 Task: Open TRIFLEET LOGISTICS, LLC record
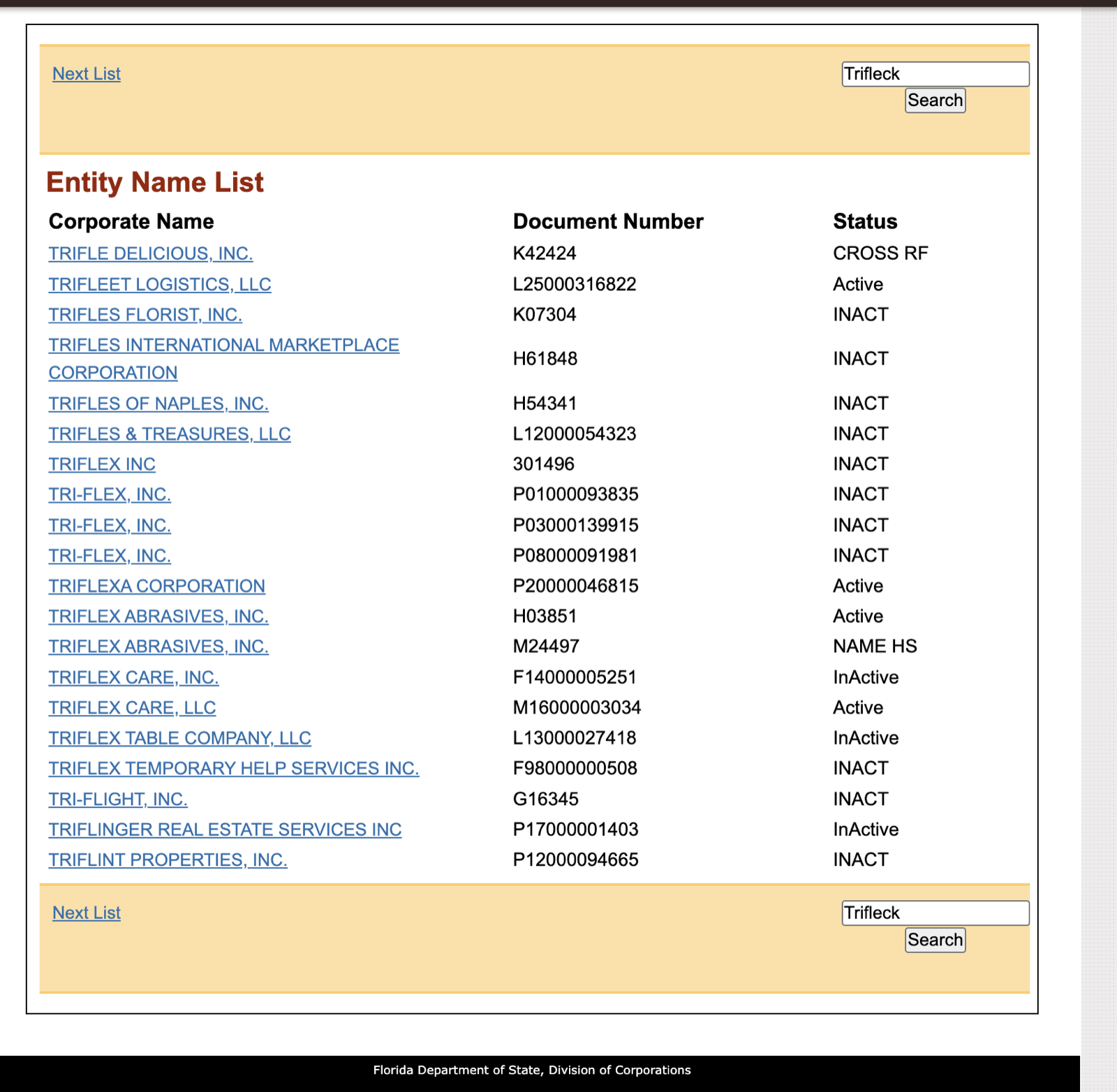coord(160,284)
